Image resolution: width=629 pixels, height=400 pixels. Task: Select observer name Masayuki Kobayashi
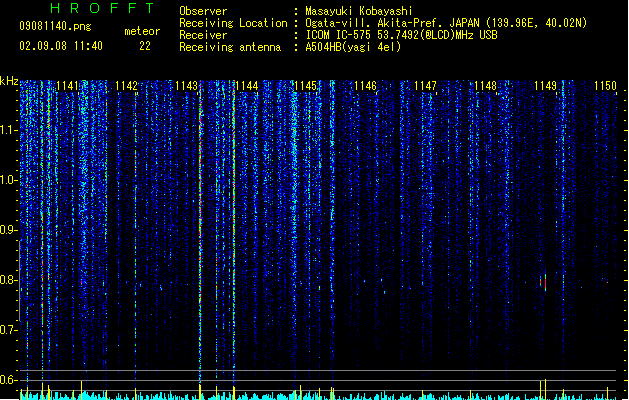click(x=359, y=11)
